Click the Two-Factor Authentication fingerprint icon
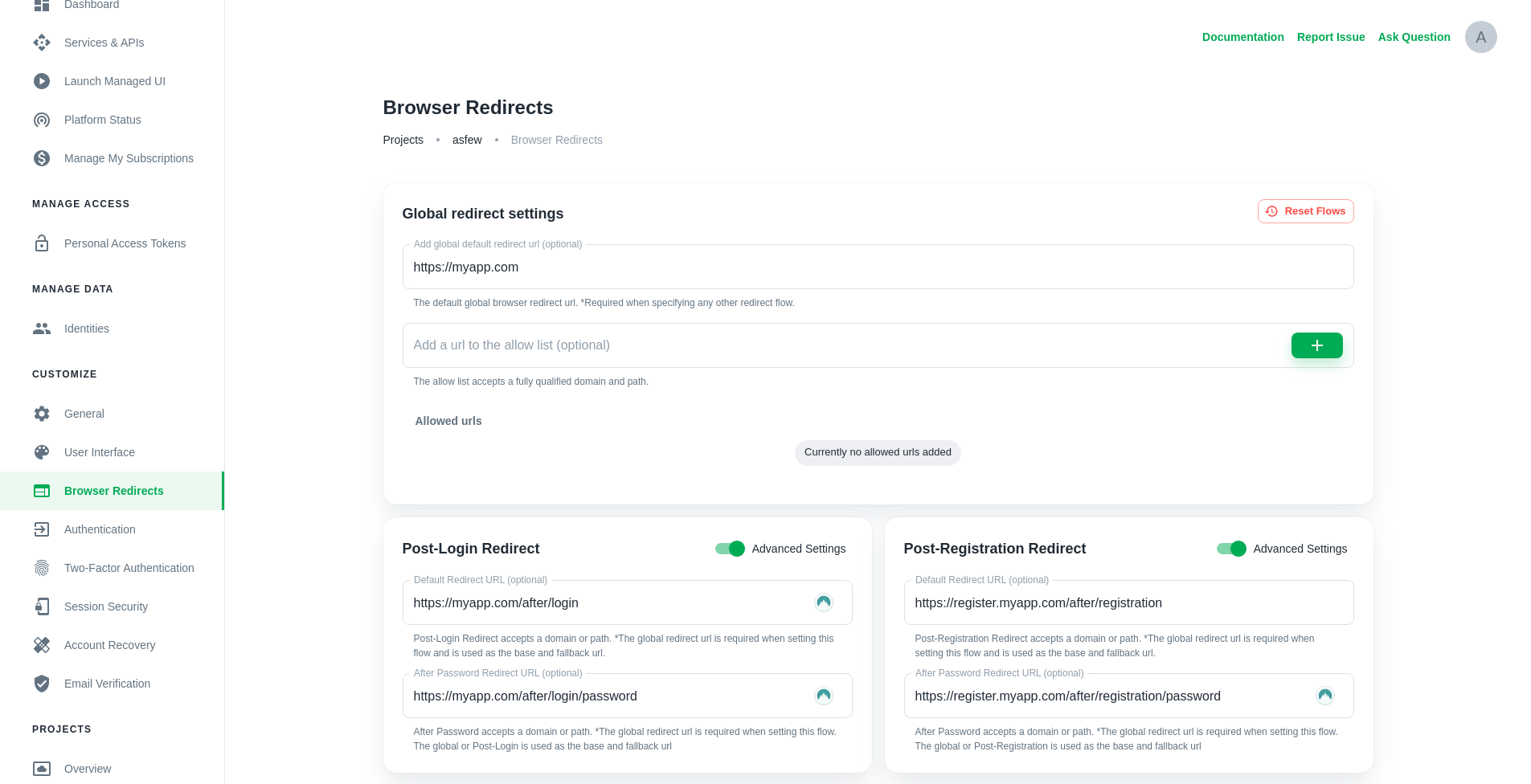The height and width of the screenshot is (784, 1531). coord(42,568)
